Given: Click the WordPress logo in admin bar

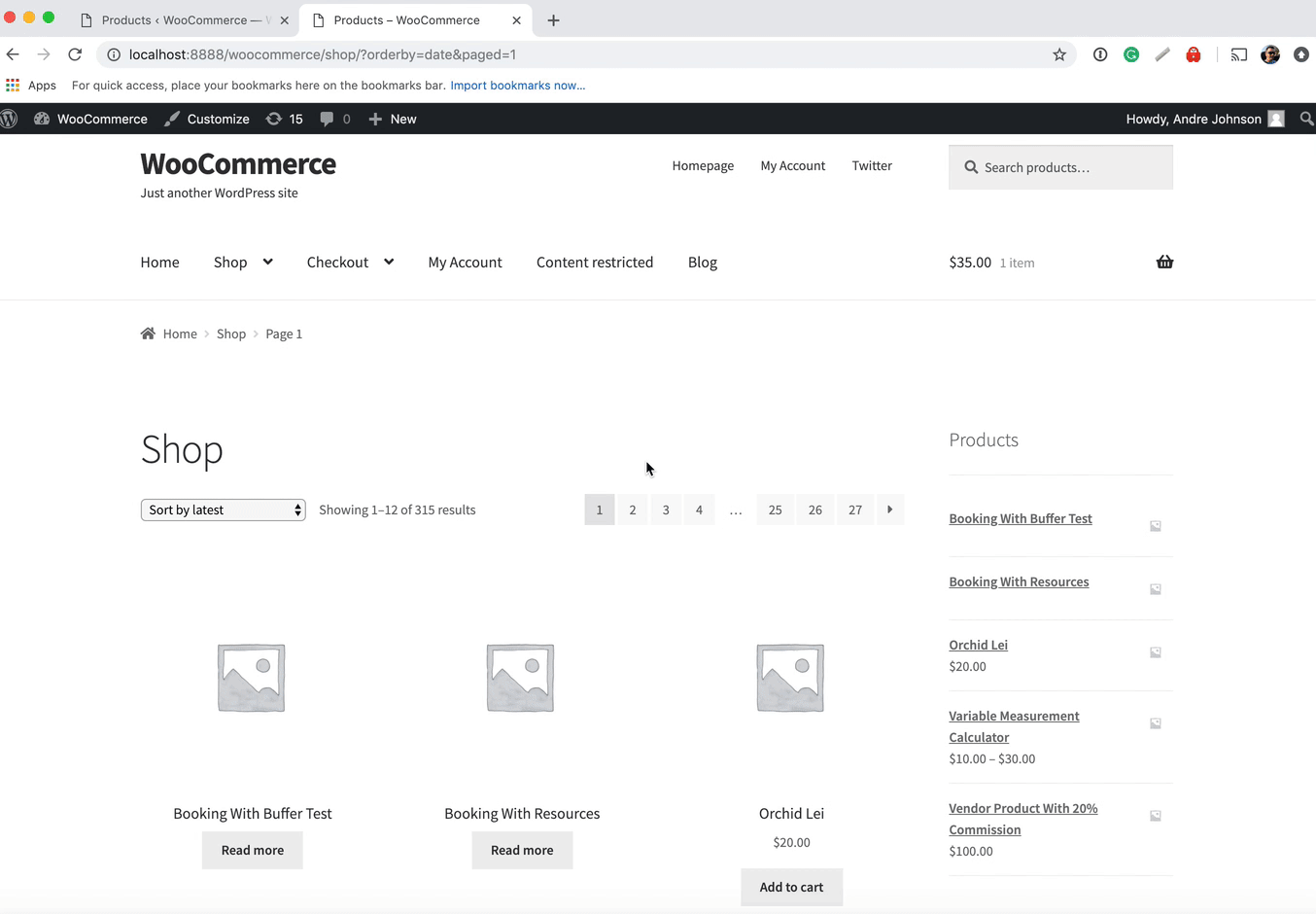Looking at the screenshot, I should (x=10, y=119).
